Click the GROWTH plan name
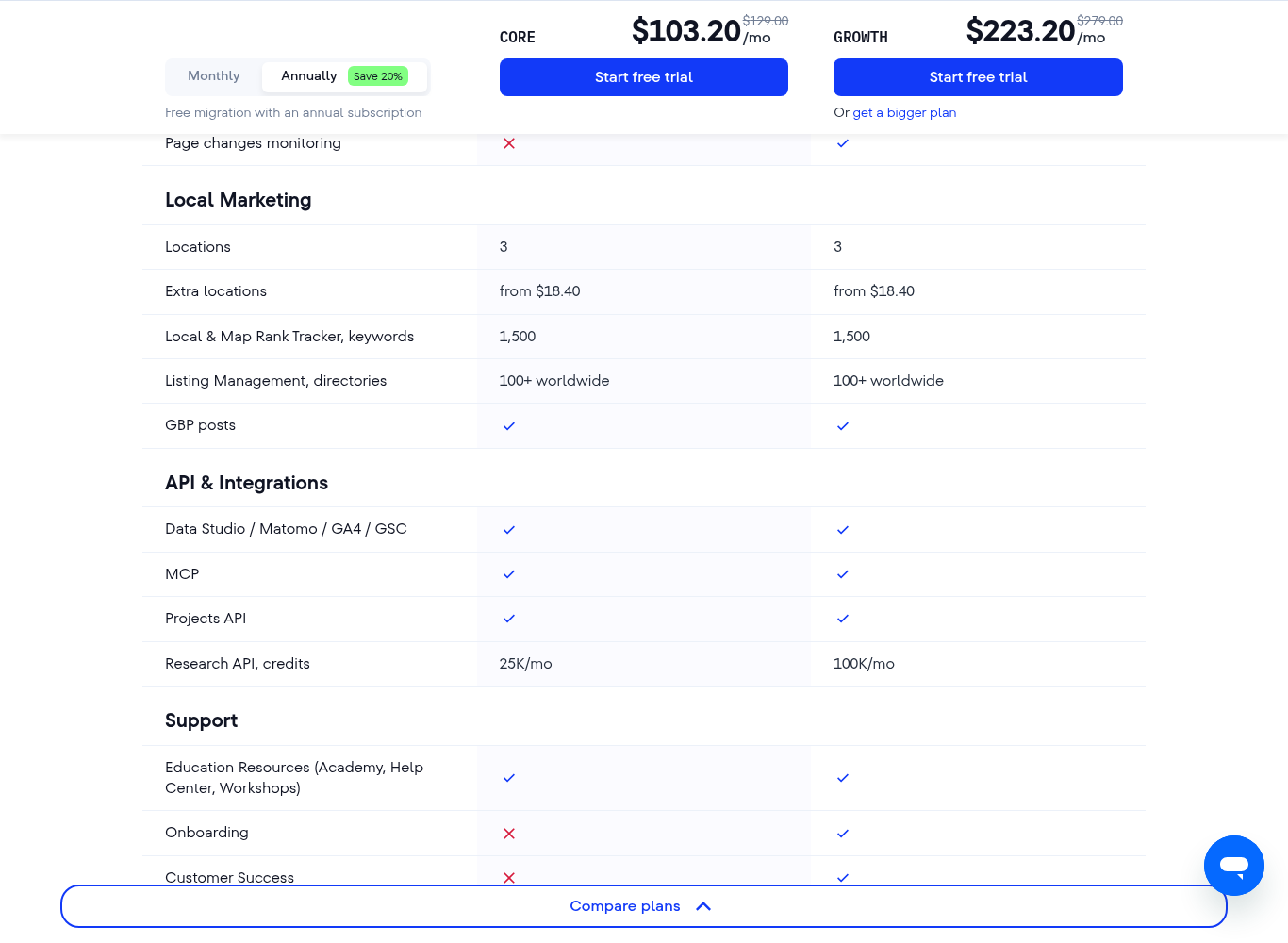Image resolution: width=1288 pixels, height=943 pixels. 861,38
